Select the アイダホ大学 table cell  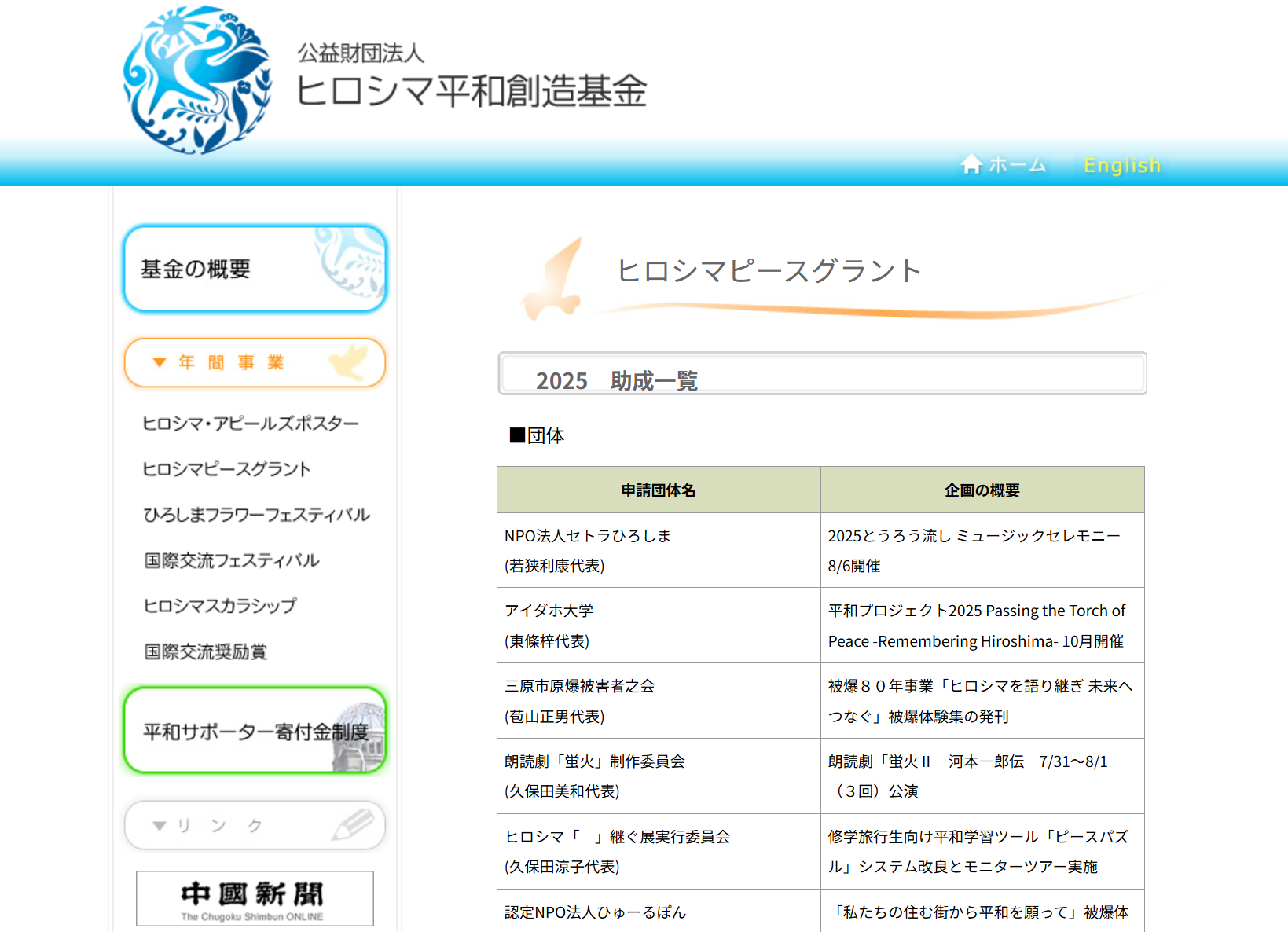click(659, 626)
